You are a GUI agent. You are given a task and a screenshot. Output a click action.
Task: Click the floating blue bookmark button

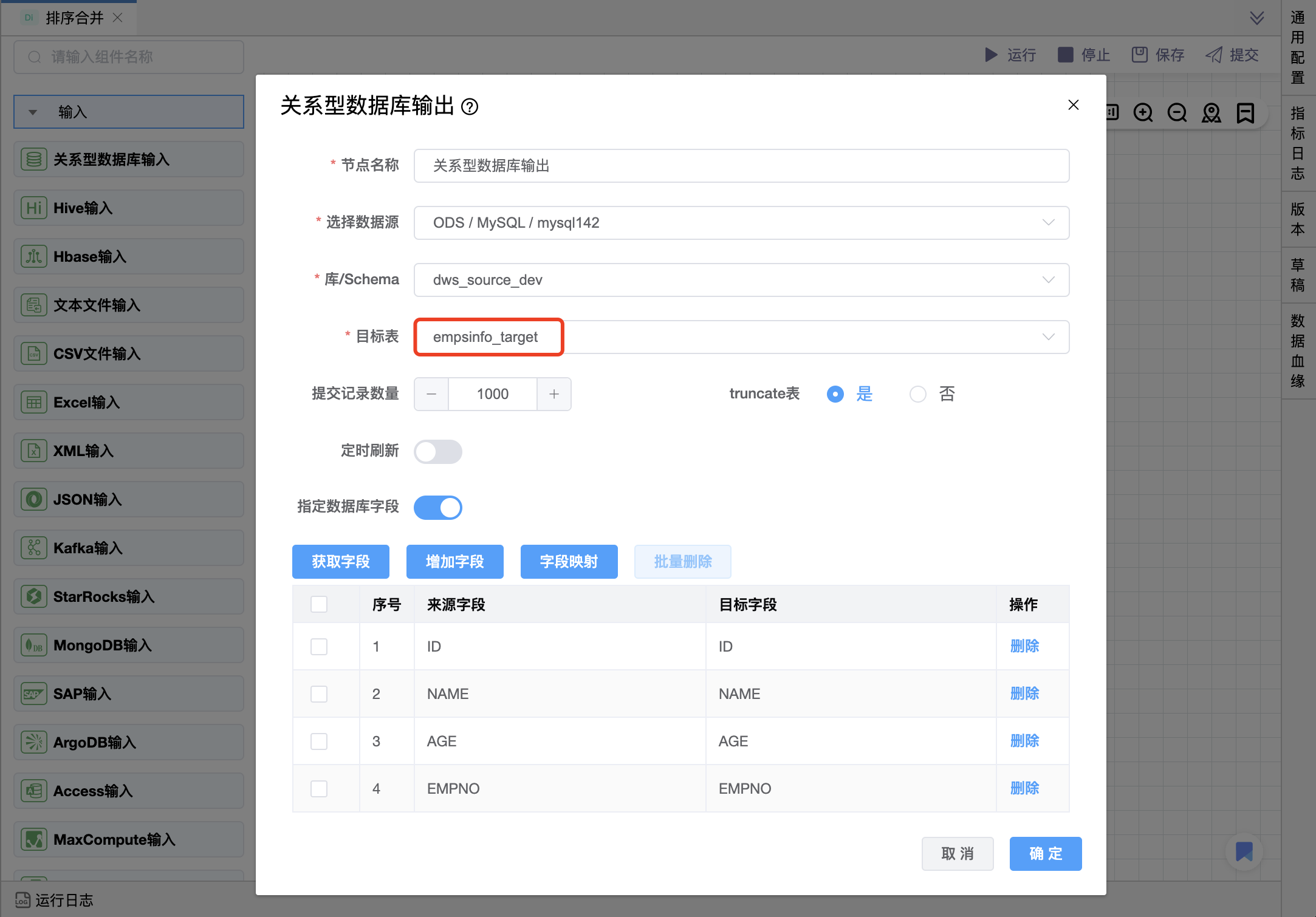coord(1244,851)
